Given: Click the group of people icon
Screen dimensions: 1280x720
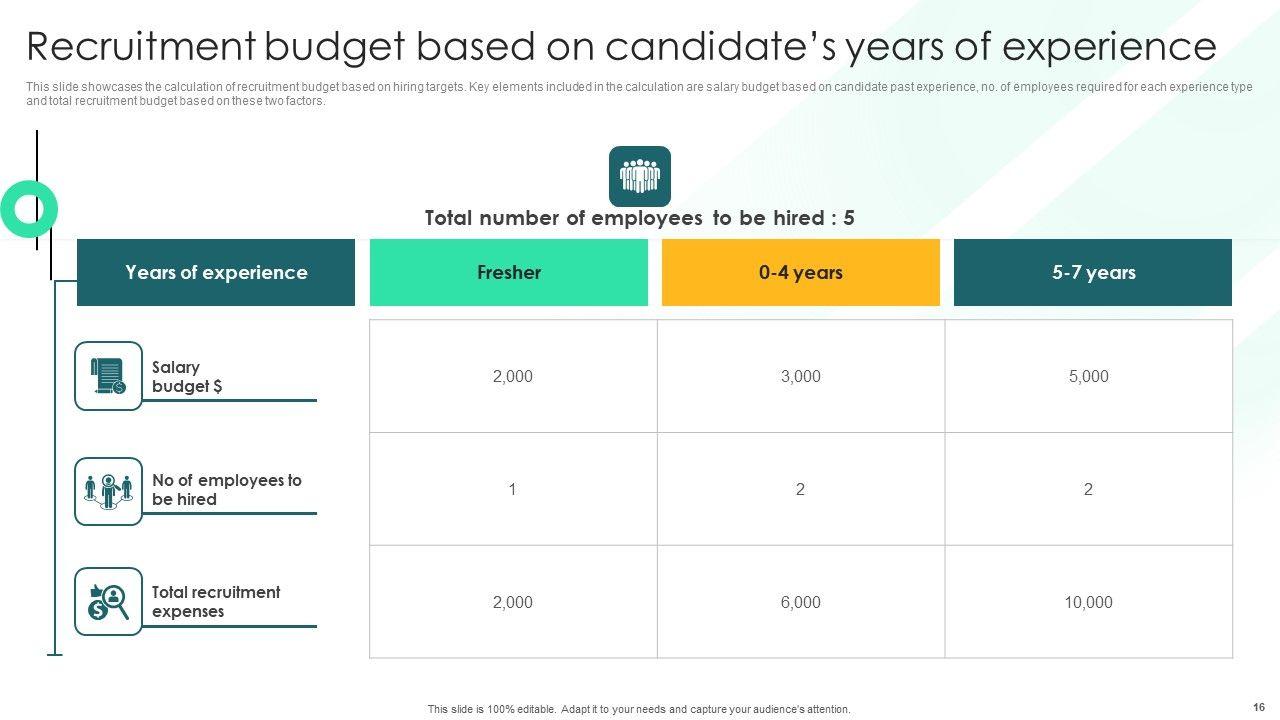Looking at the screenshot, I should (x=640, y=177).
